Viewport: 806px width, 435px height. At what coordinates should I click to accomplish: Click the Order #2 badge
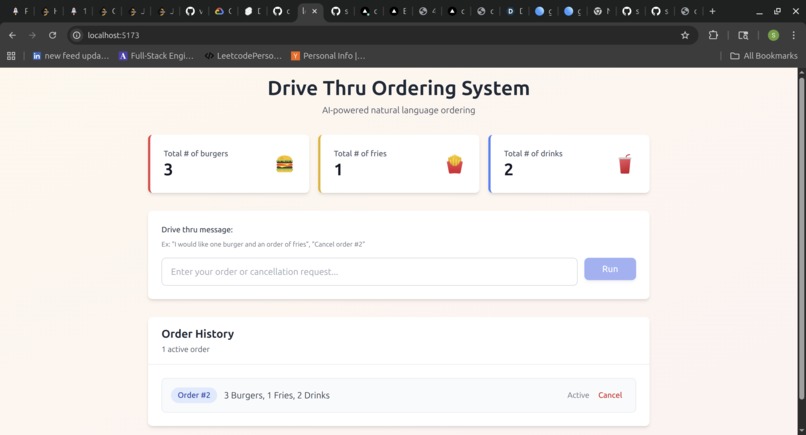coord(194,395)
